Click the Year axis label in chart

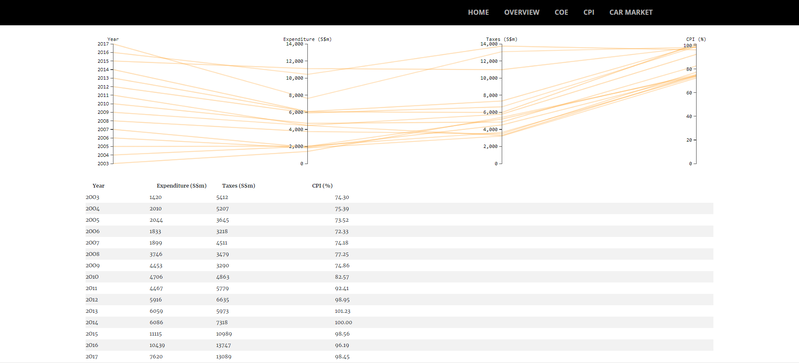(x=113, y=39)
